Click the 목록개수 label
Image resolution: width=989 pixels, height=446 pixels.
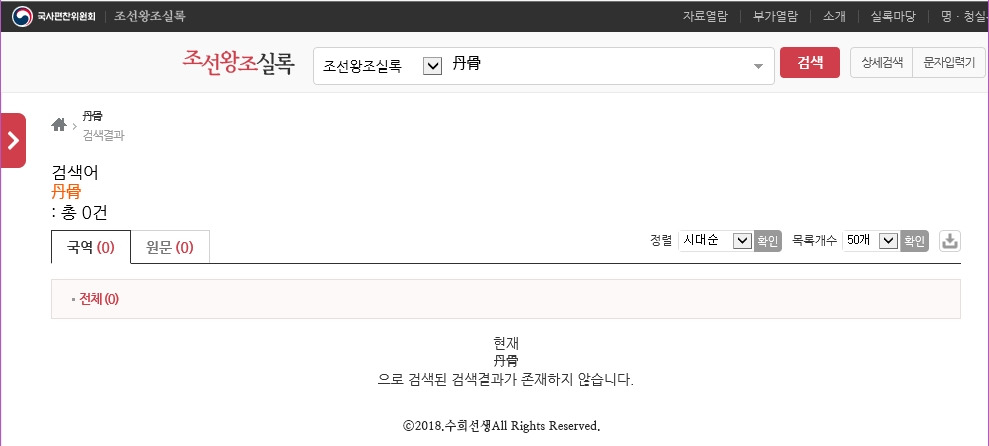[814, 240]
